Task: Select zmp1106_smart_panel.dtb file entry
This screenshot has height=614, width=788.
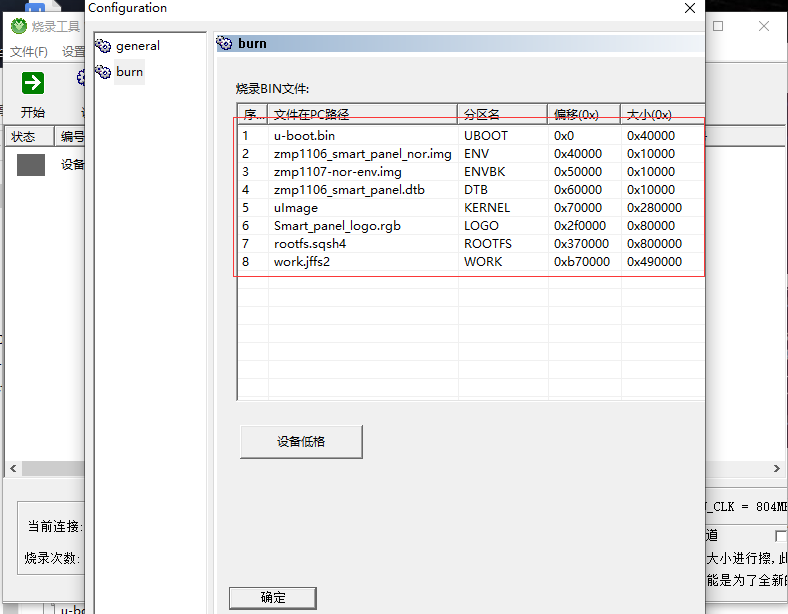Action: [x=349, y=190]
